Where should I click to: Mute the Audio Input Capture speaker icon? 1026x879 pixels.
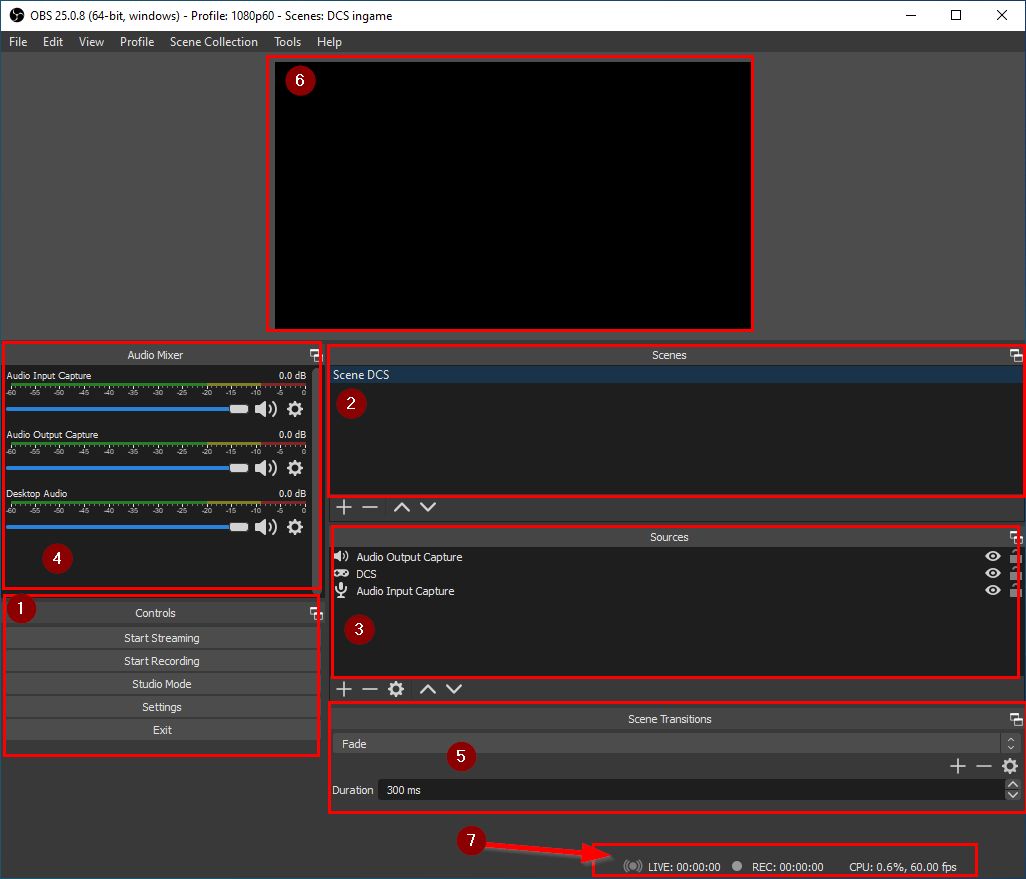tap(265, 409)
